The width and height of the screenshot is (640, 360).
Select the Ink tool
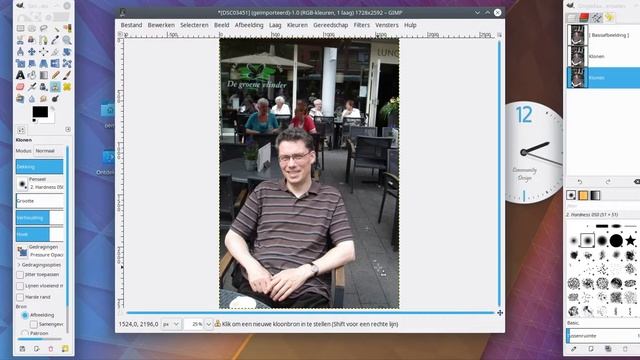point(44,87)
